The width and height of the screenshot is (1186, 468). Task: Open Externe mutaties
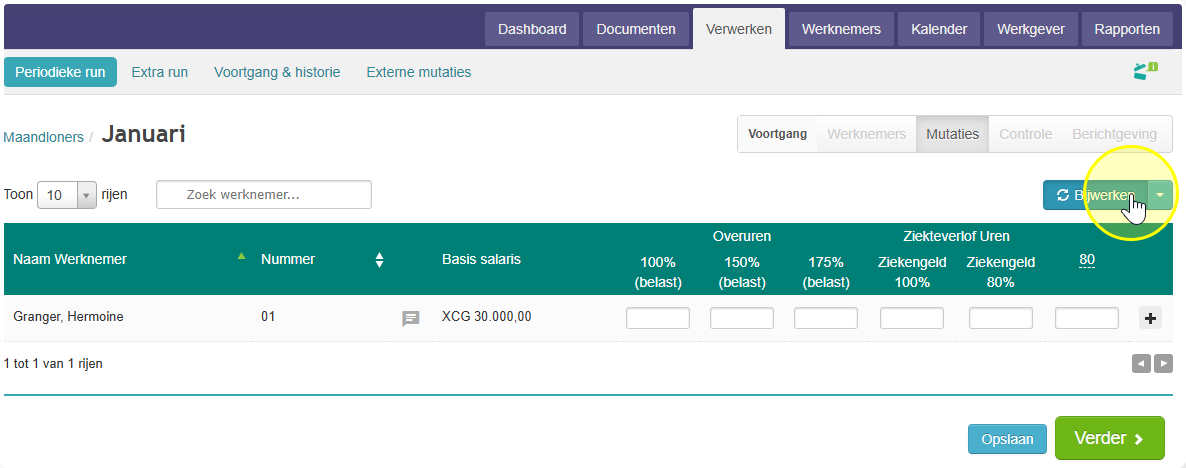point(419,73)
